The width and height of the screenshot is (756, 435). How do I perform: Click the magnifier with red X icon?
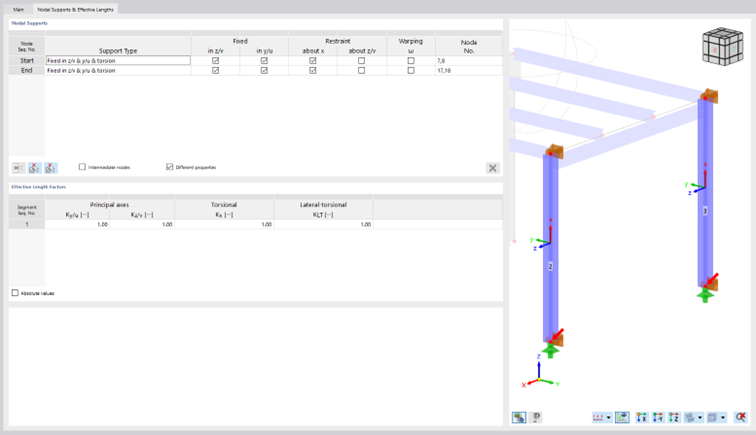[x=740, y=417]
